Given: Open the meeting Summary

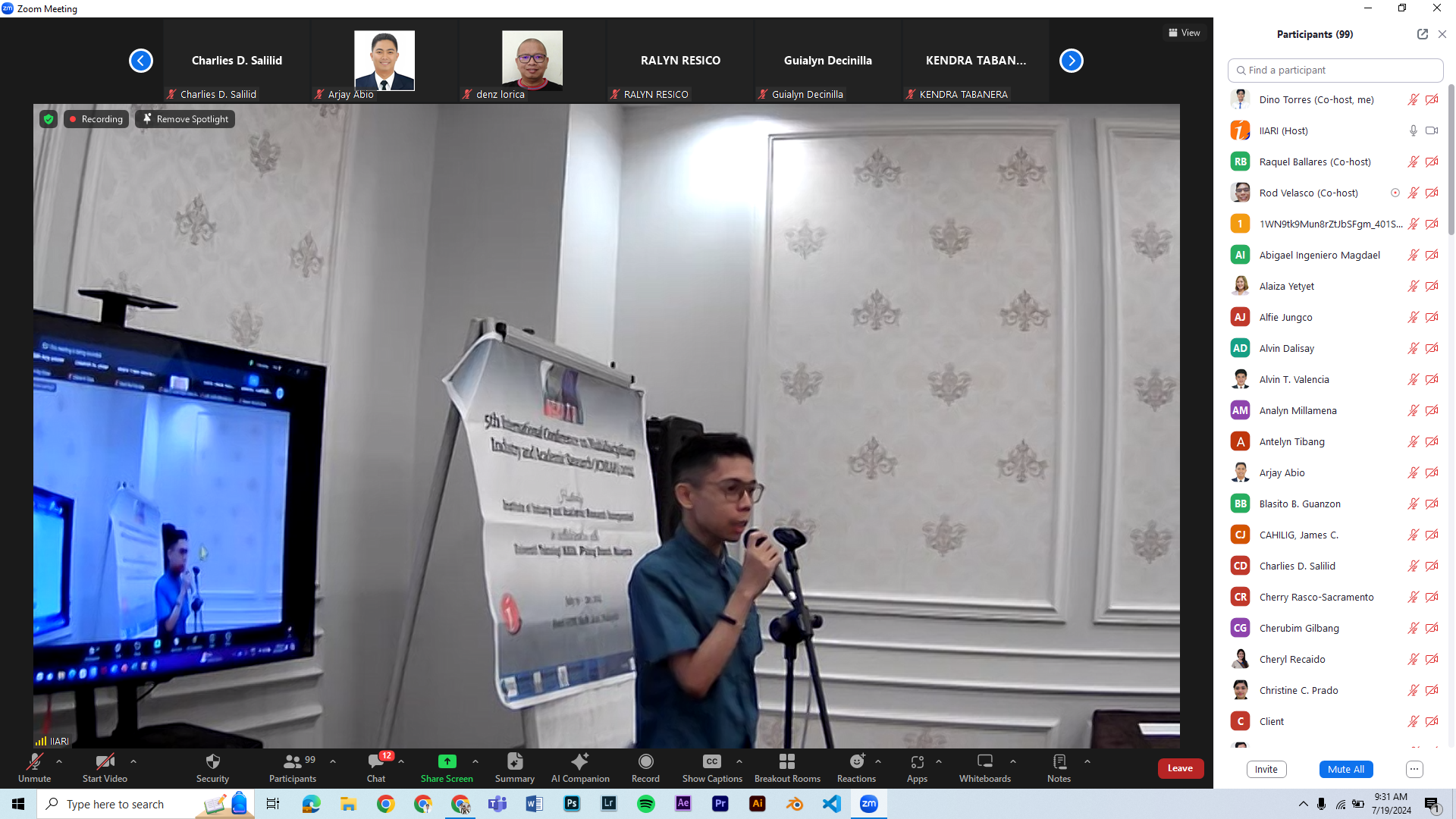Looking at the screenshot, I should (x=515, y=767).
